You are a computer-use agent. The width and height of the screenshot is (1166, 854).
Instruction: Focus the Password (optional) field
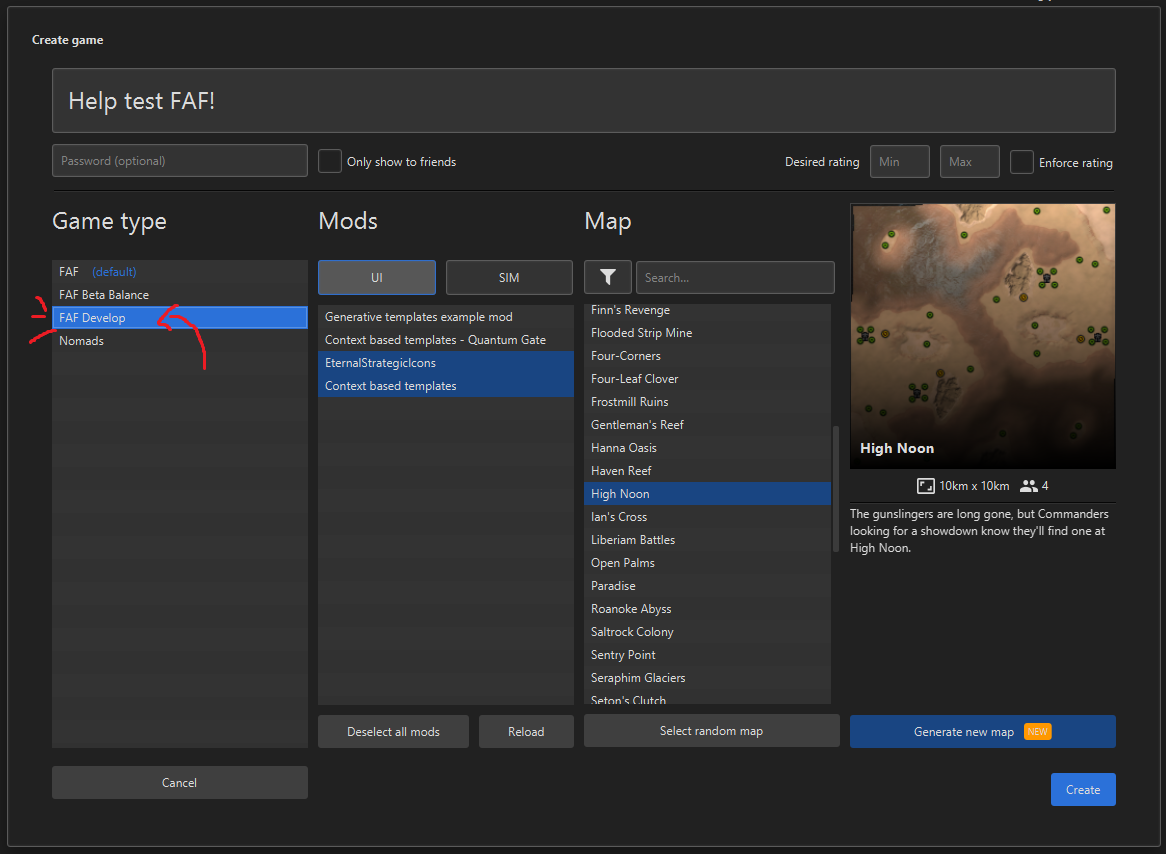180,161
